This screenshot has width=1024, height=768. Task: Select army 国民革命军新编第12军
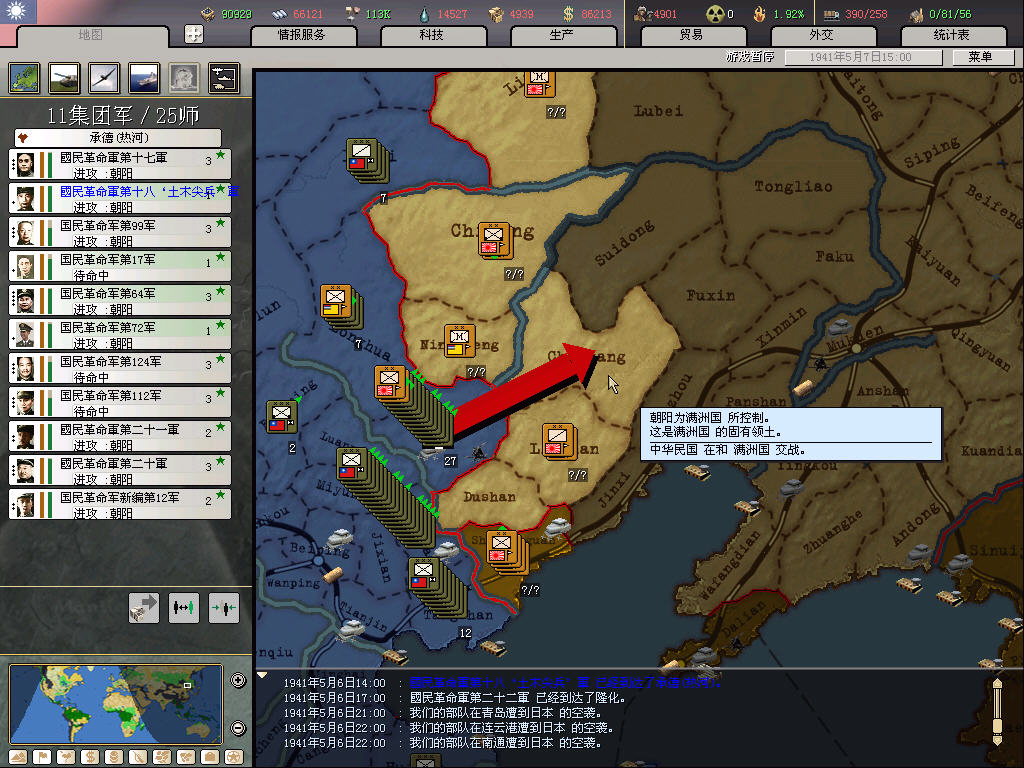[x=120, y=504]
